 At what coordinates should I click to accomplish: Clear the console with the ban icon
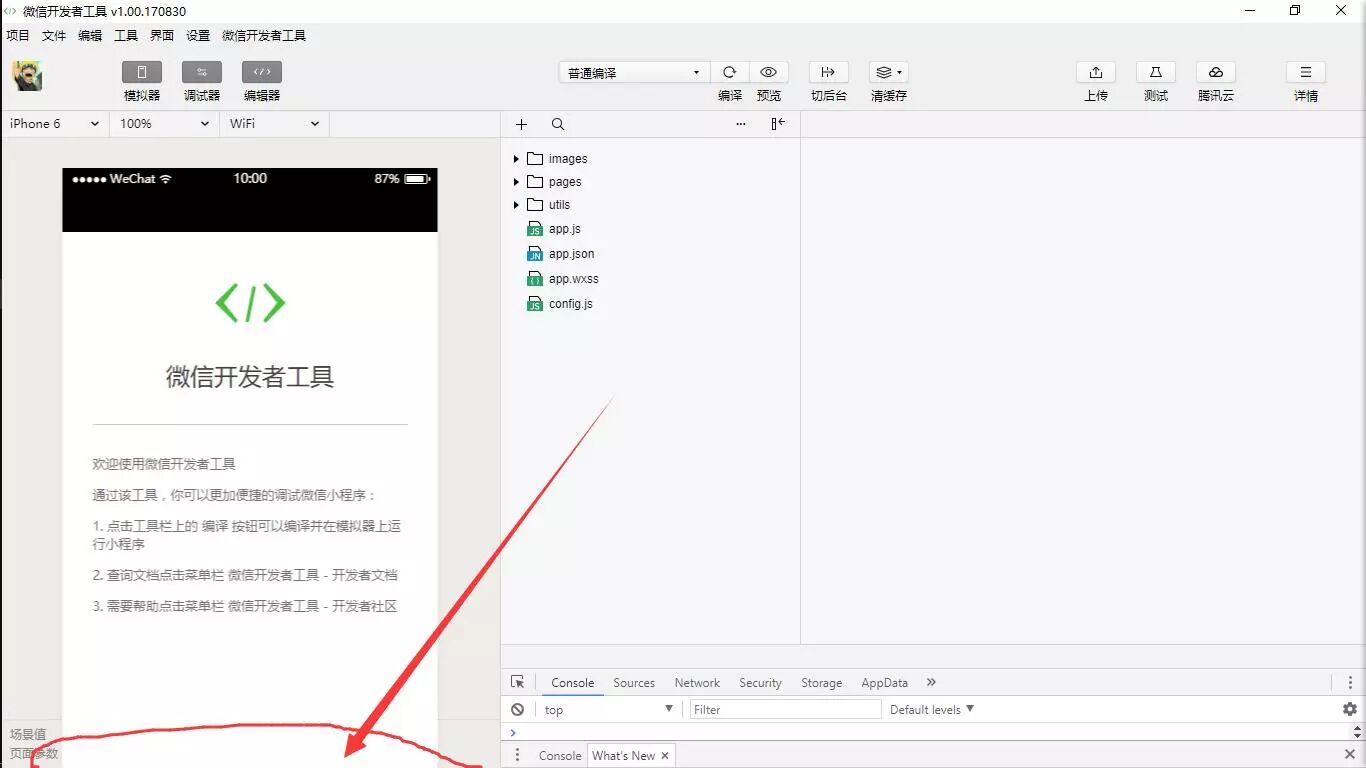pyautogui.click(x=517, y=709)
